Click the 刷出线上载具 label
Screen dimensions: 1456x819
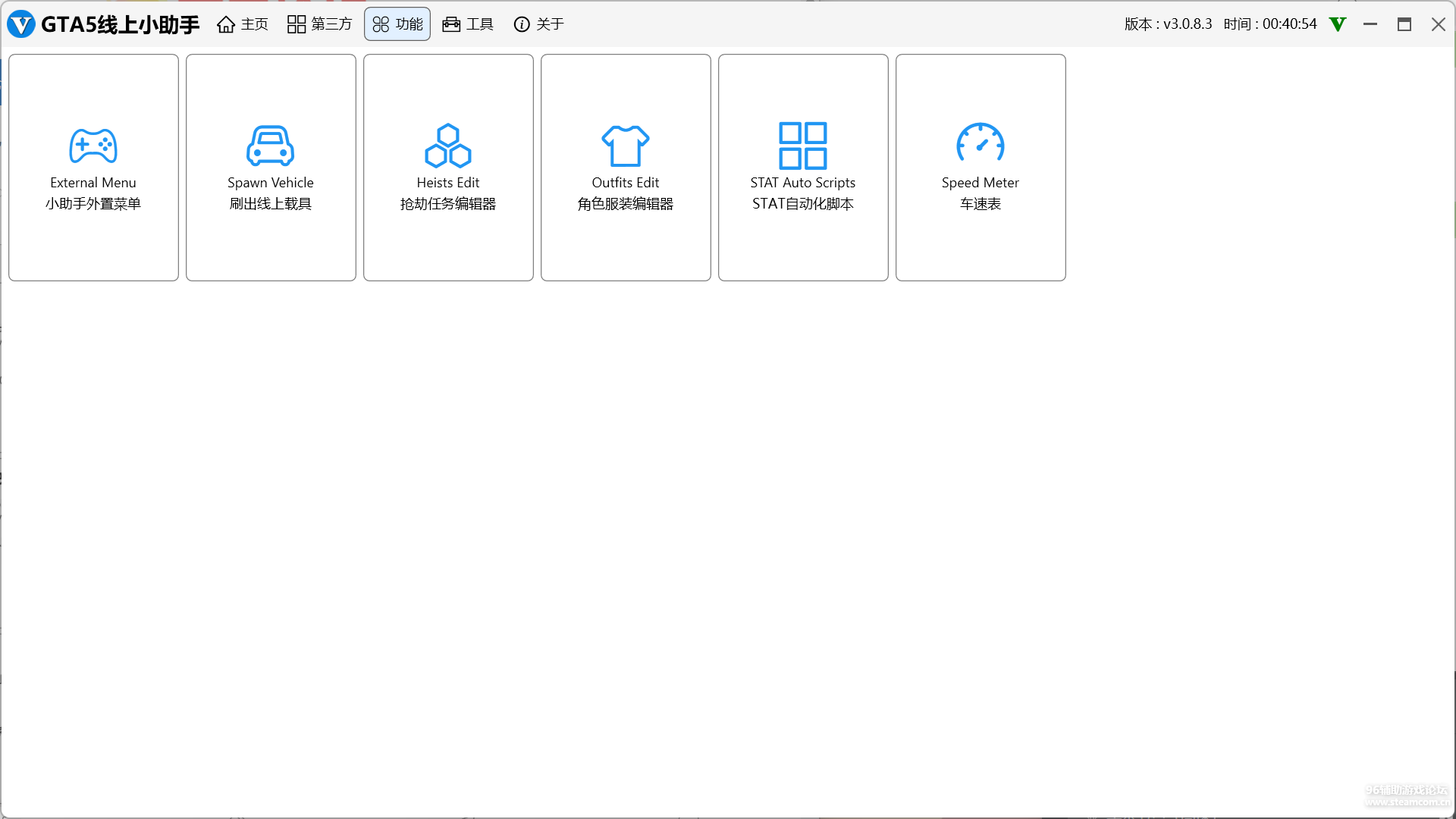pos(271,204)
